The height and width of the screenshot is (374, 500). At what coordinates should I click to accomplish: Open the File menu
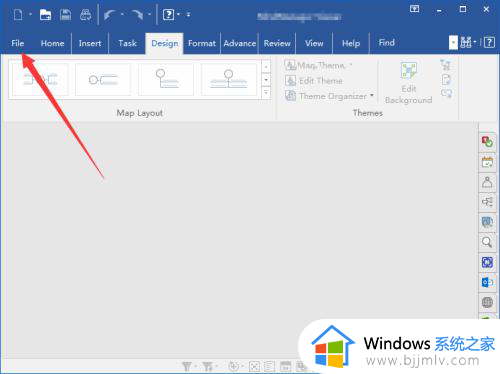click(18, 43)
